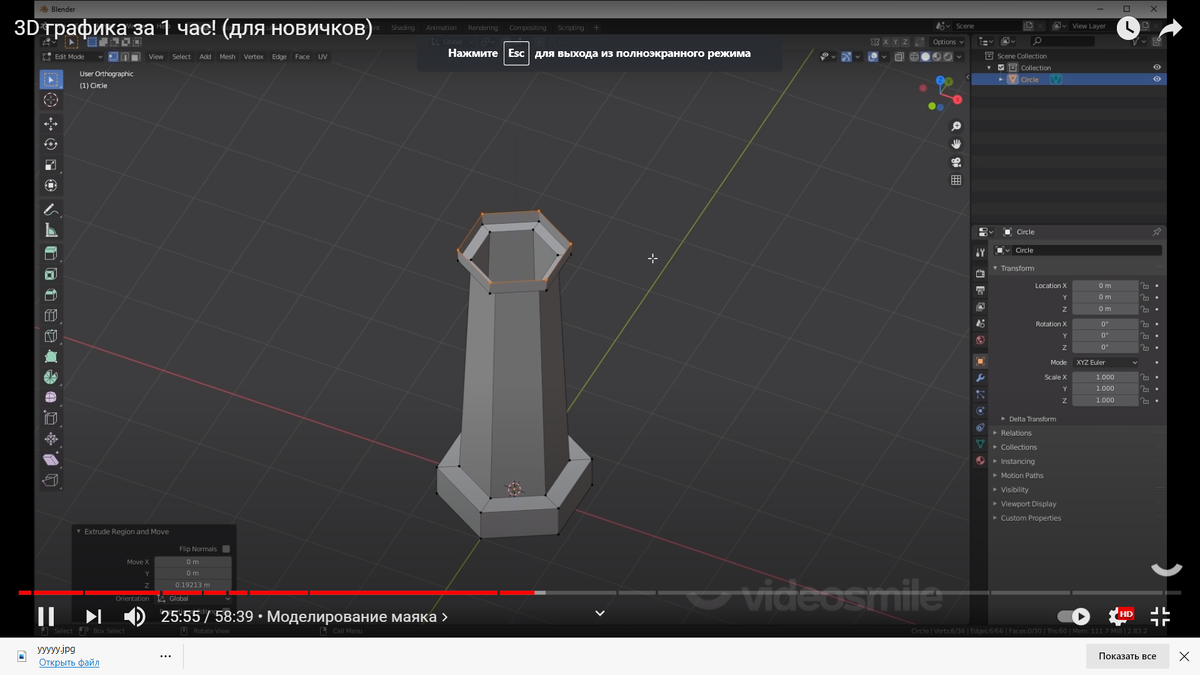1200x675 pixels.
Task: Switch to the Shading workspace tab
Action: coord(403,28)
